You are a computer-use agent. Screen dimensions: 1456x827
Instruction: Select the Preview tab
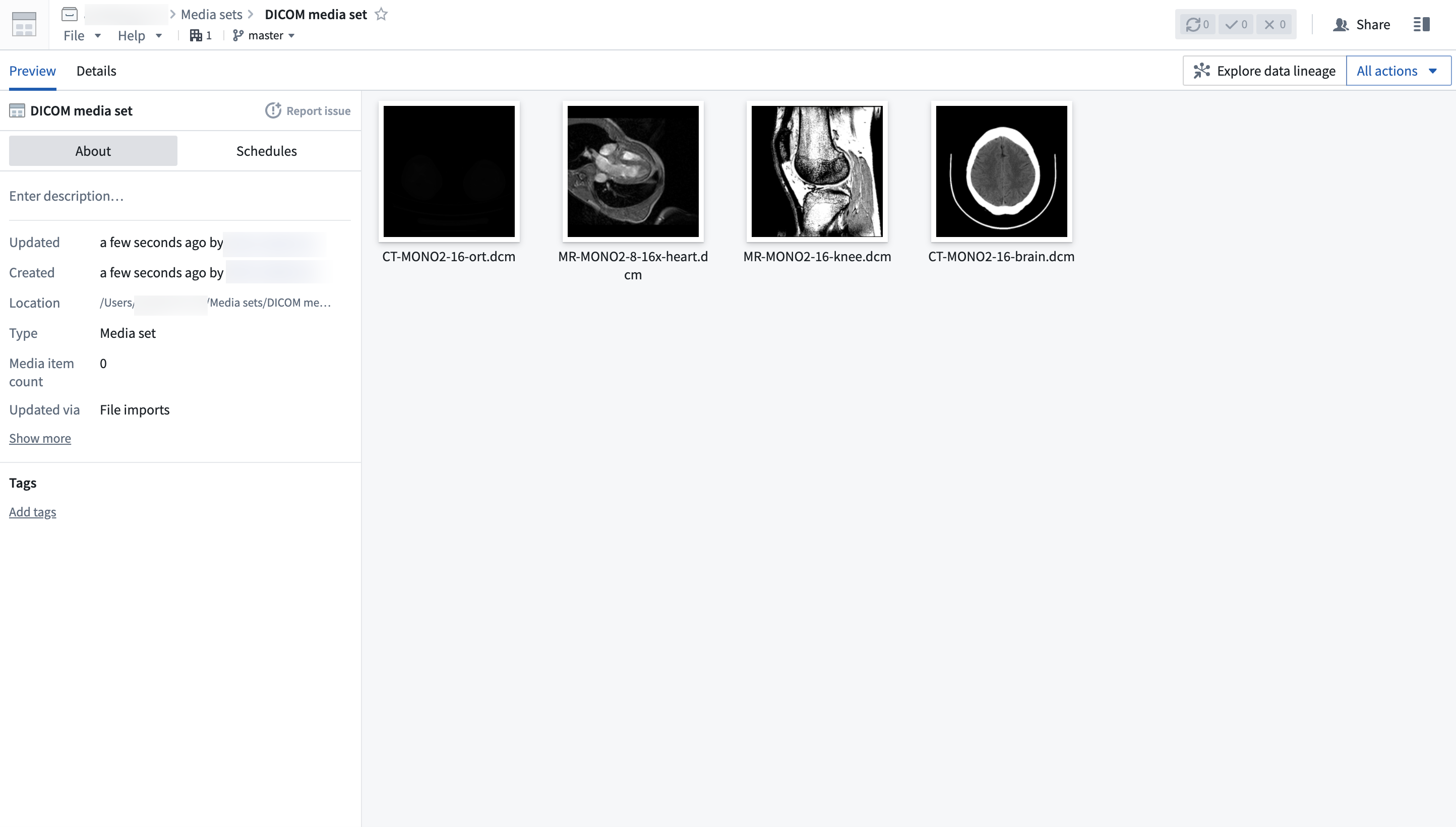click(32, 70)
